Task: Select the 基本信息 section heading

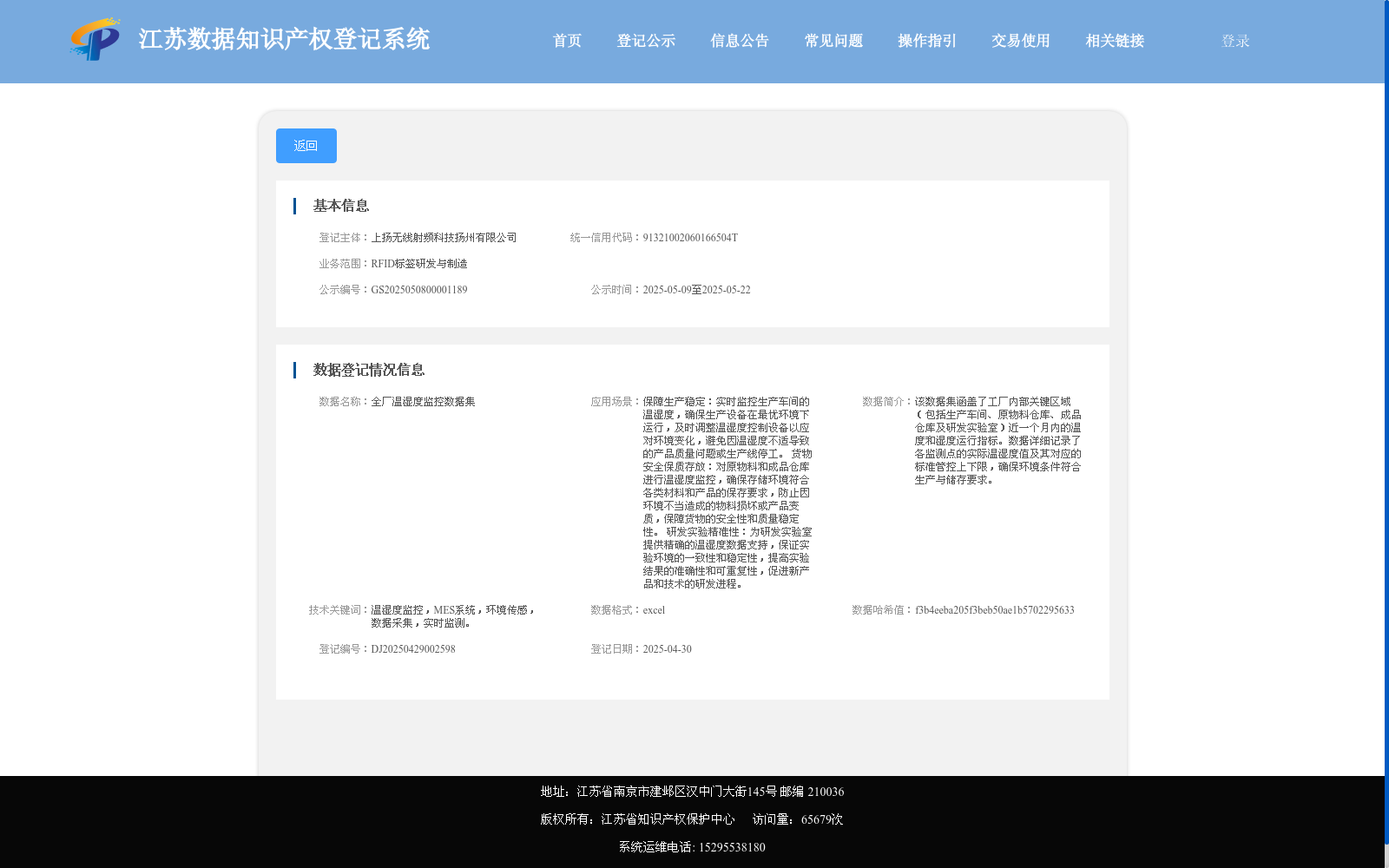Action: [x=341, y=206]
